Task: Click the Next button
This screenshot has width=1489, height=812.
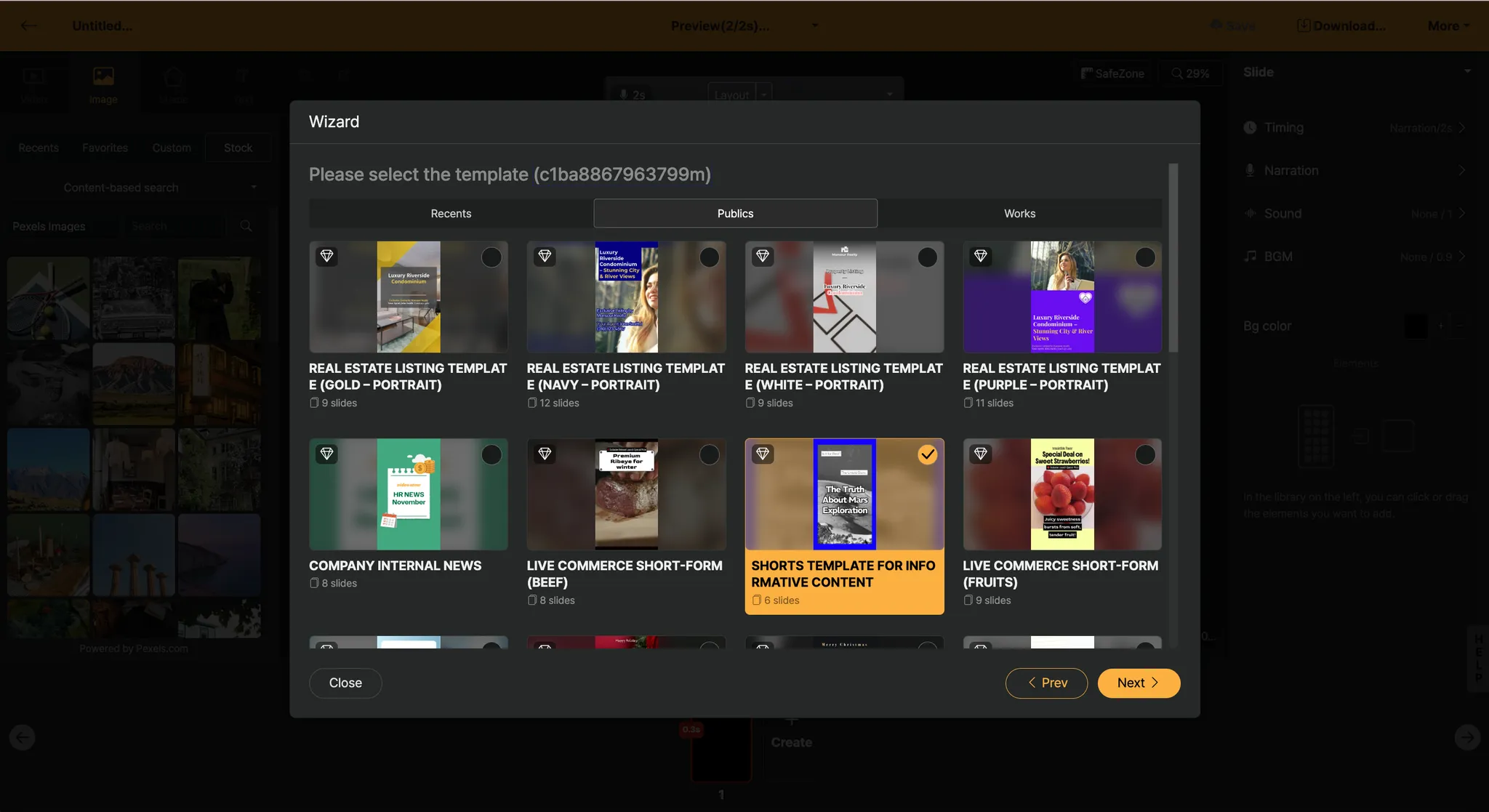Action: point(1138,683)
